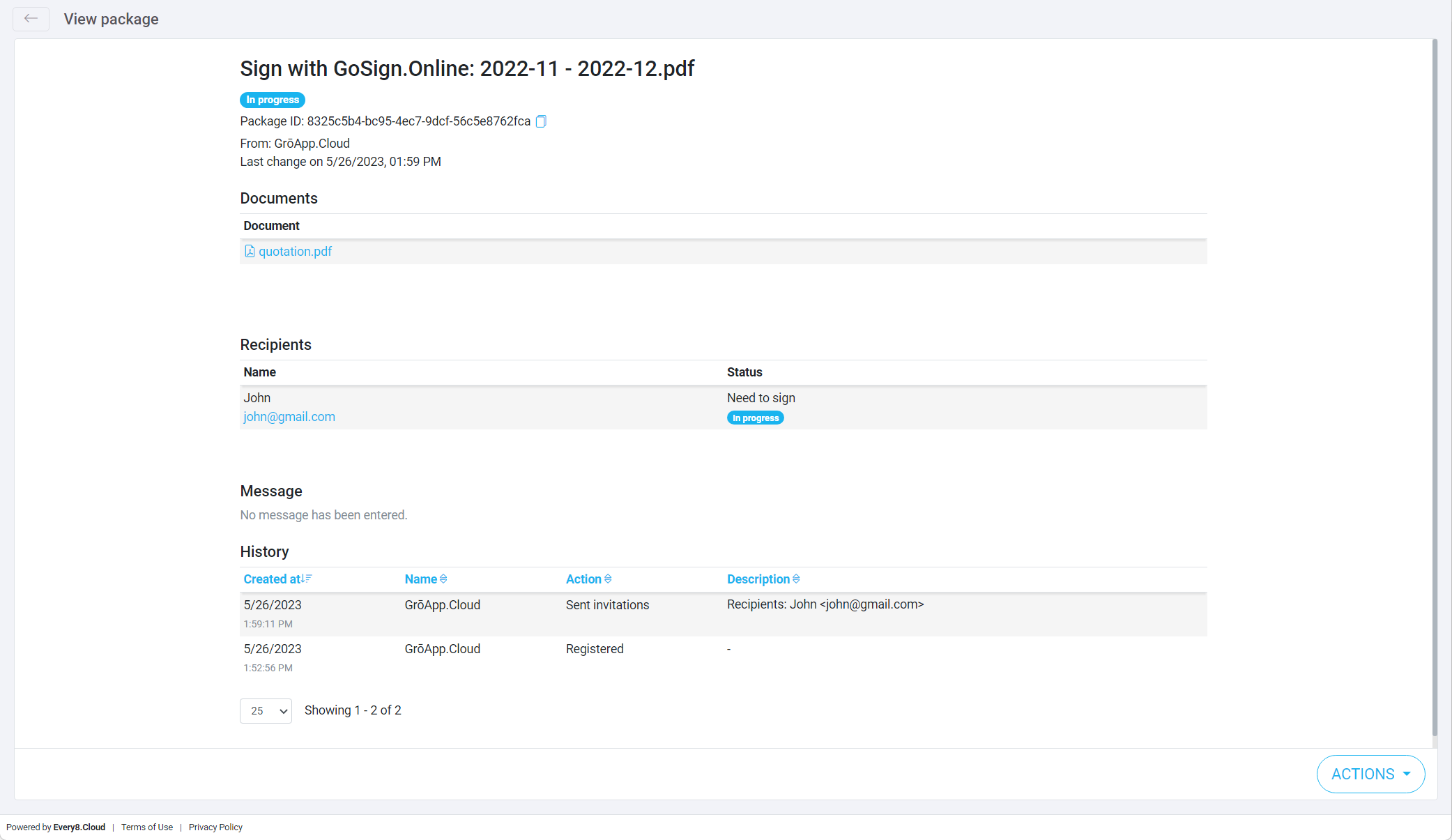
Task: Sort history by Description header
Action: click(758, 579)
